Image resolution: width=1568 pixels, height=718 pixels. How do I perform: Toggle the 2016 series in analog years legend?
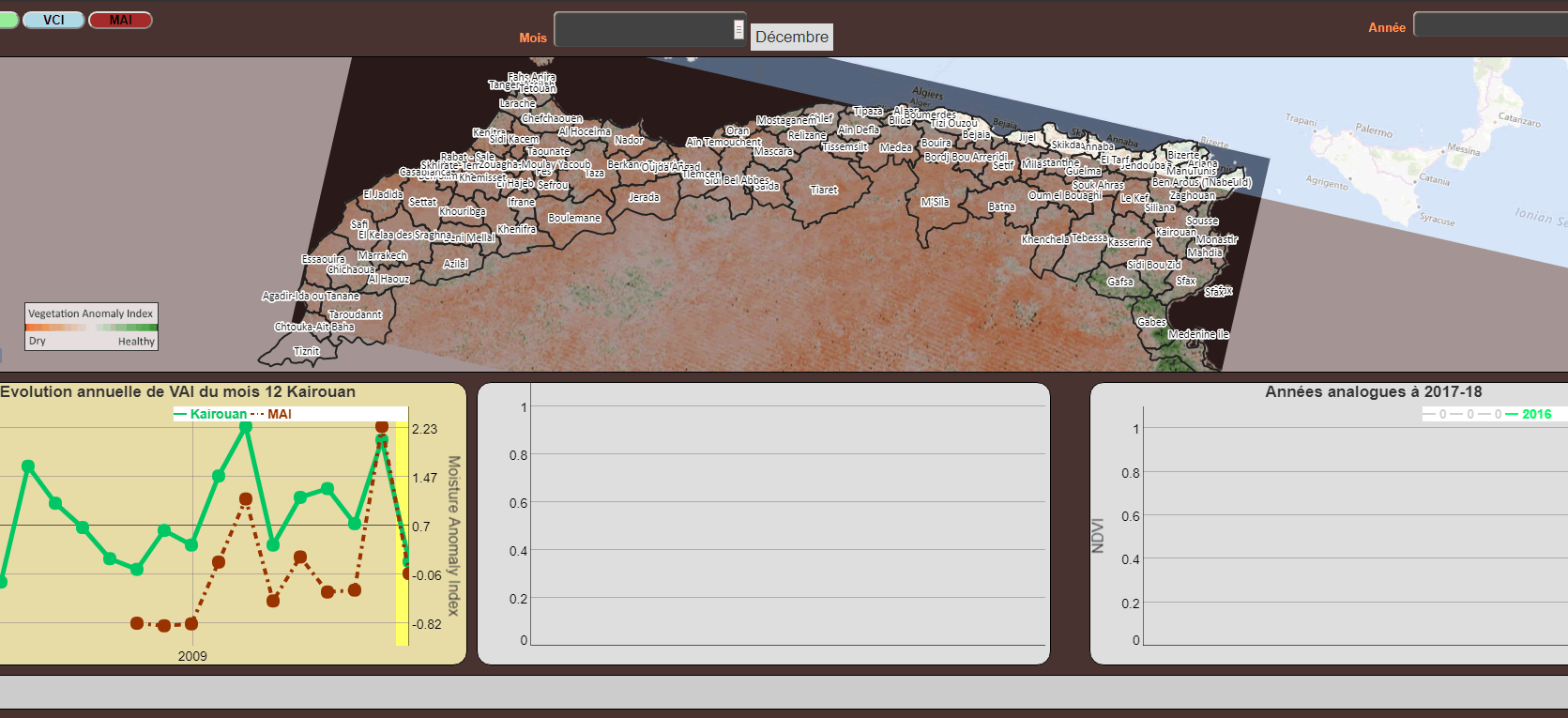(x=1529, y=414)
